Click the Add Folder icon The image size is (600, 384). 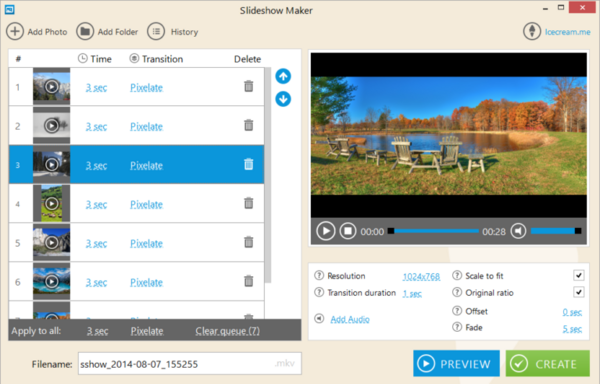(85, 31)
